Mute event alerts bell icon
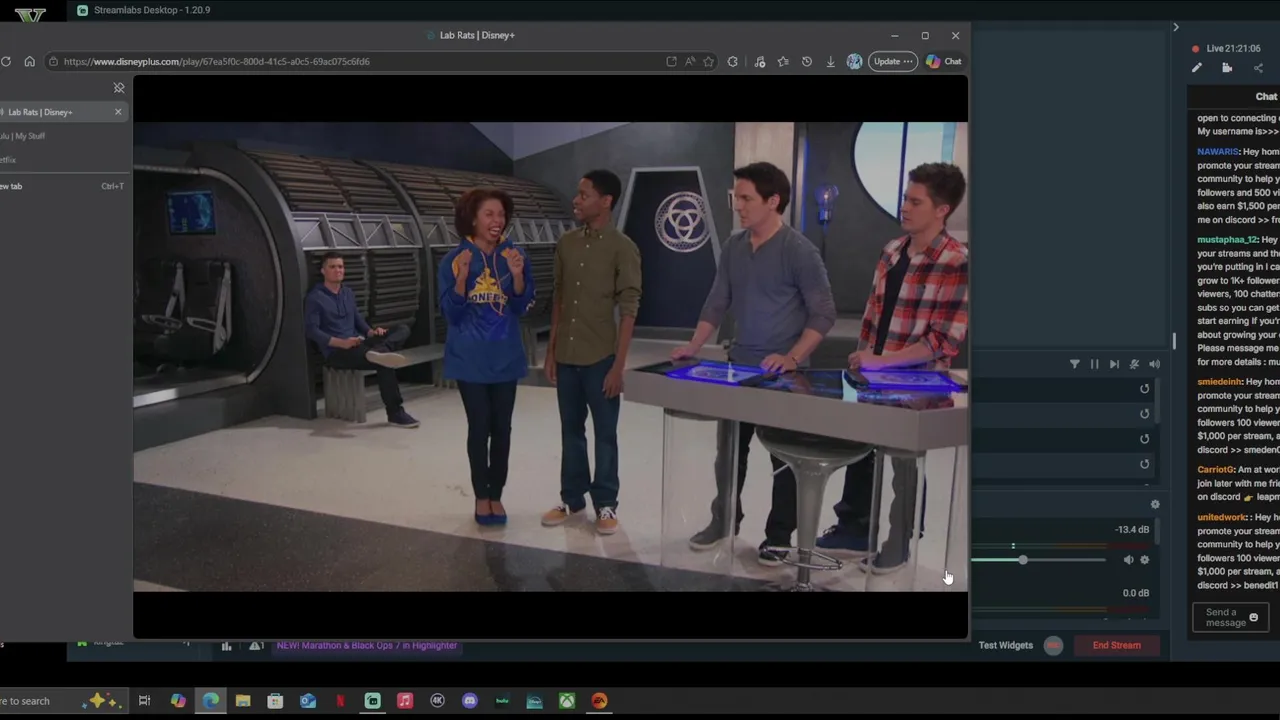Screen dimensions: 1280x720 pos(1134,365)
